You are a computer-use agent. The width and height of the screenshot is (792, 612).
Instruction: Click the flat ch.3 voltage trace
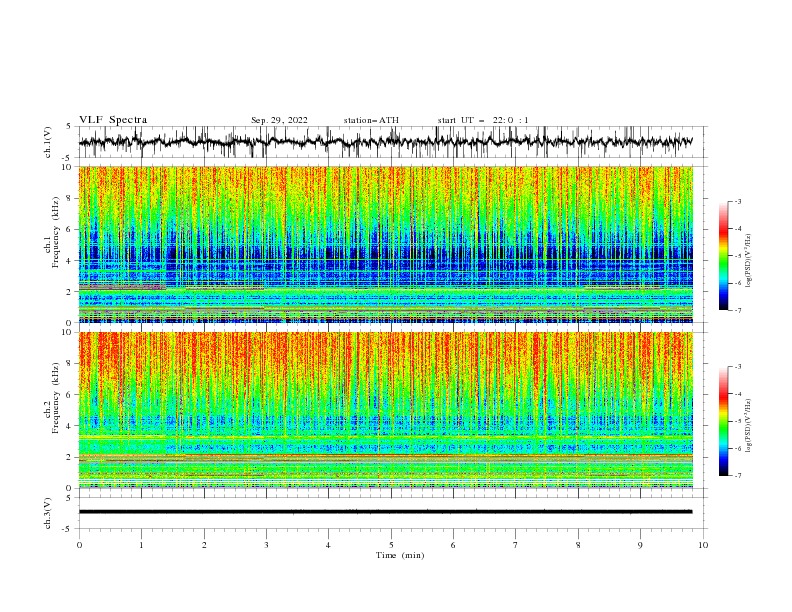point(385,512)
